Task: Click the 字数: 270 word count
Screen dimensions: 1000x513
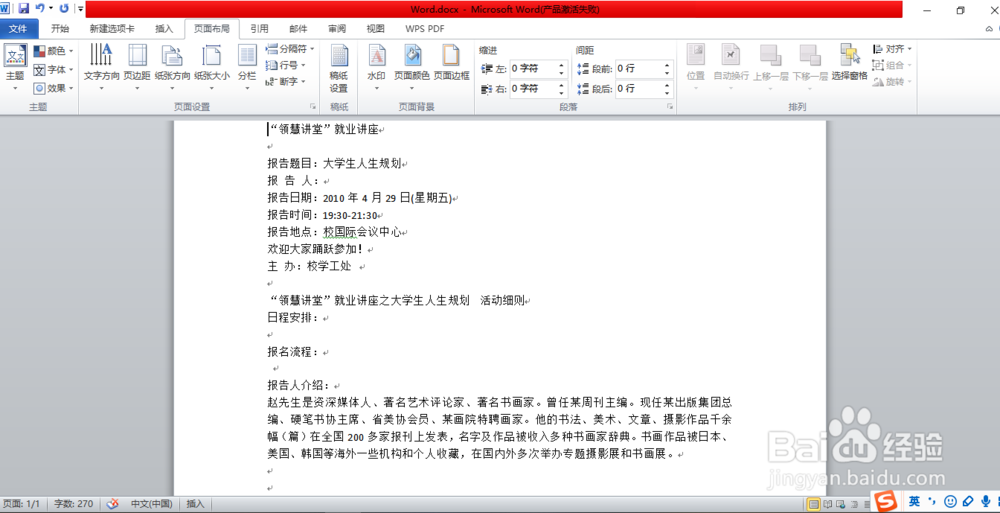Action: pyautogui.click(x=73, y=504)
